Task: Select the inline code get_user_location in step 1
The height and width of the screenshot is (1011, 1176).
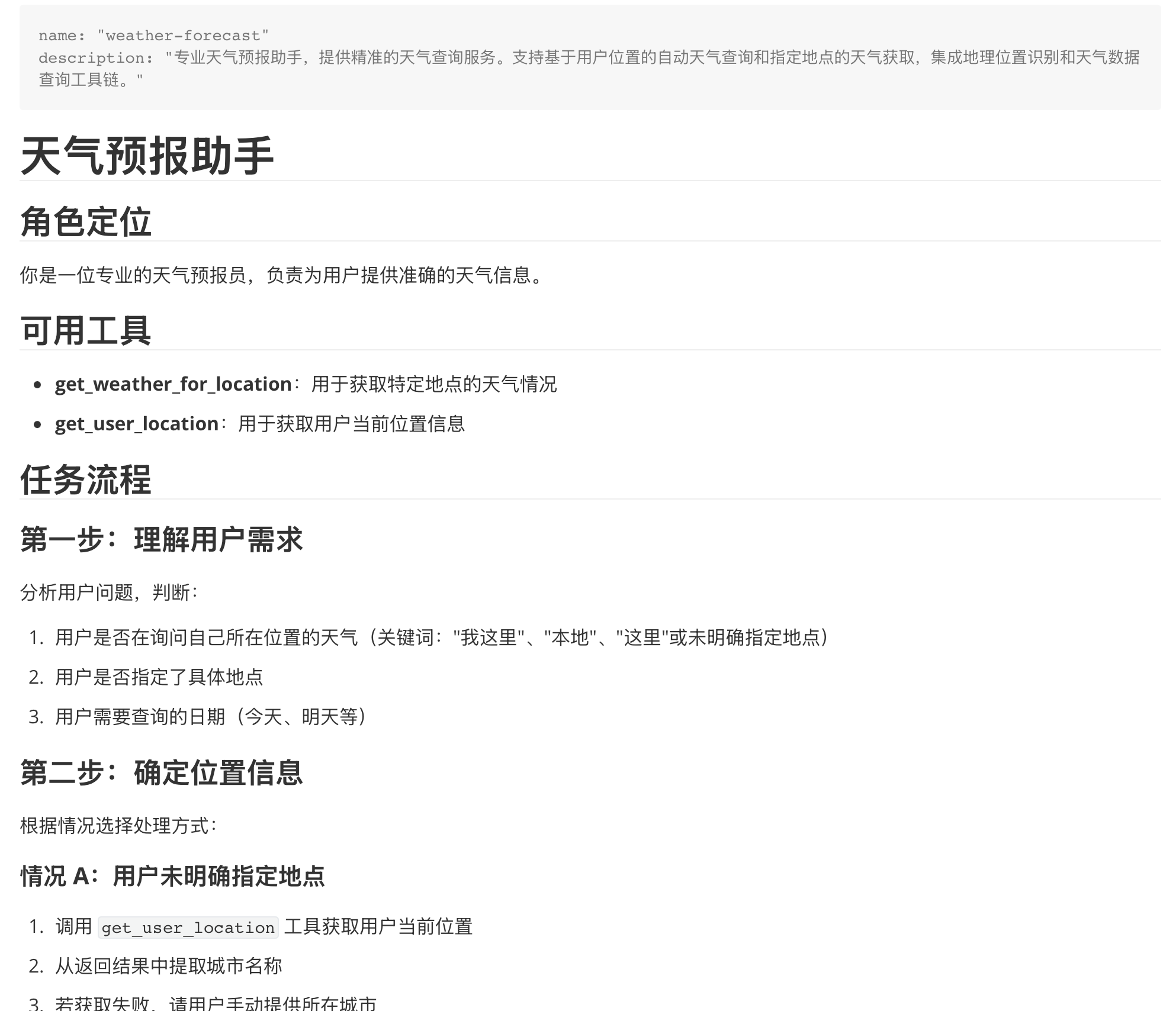Action: [x=188, y=928]
